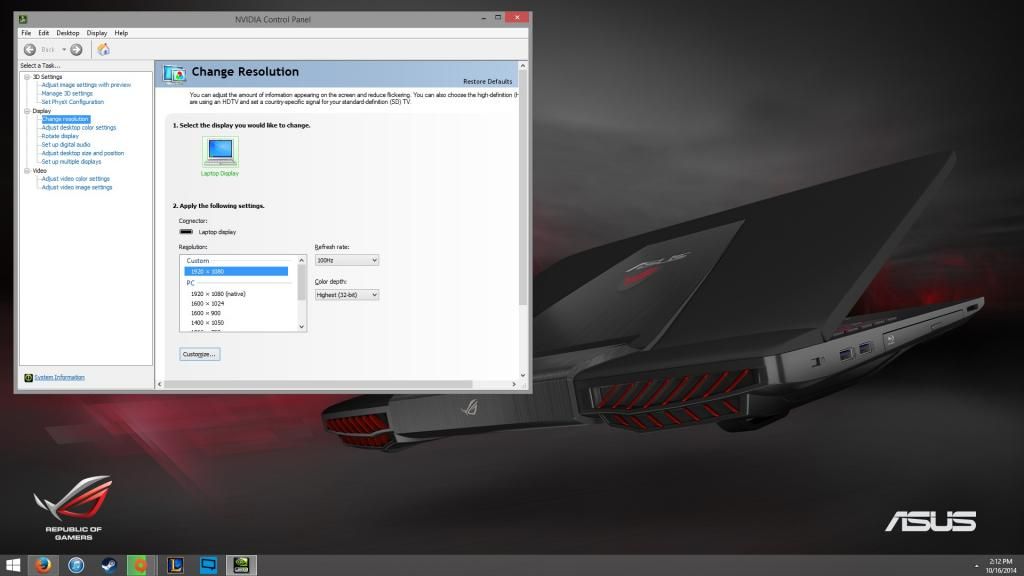Click the Customize... button
The image size is (1024, 576).
click(200, 354)
